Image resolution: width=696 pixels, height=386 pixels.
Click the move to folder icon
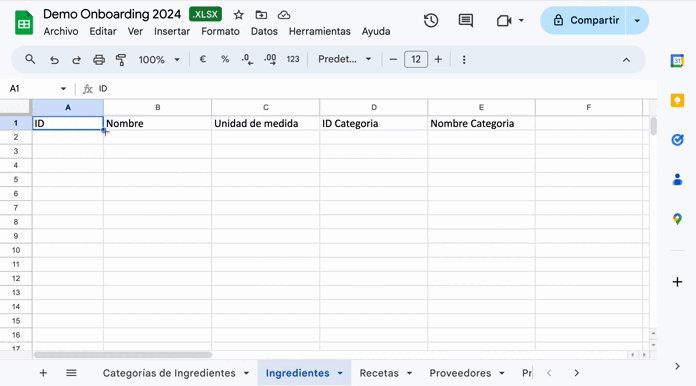tap(261, 15)
